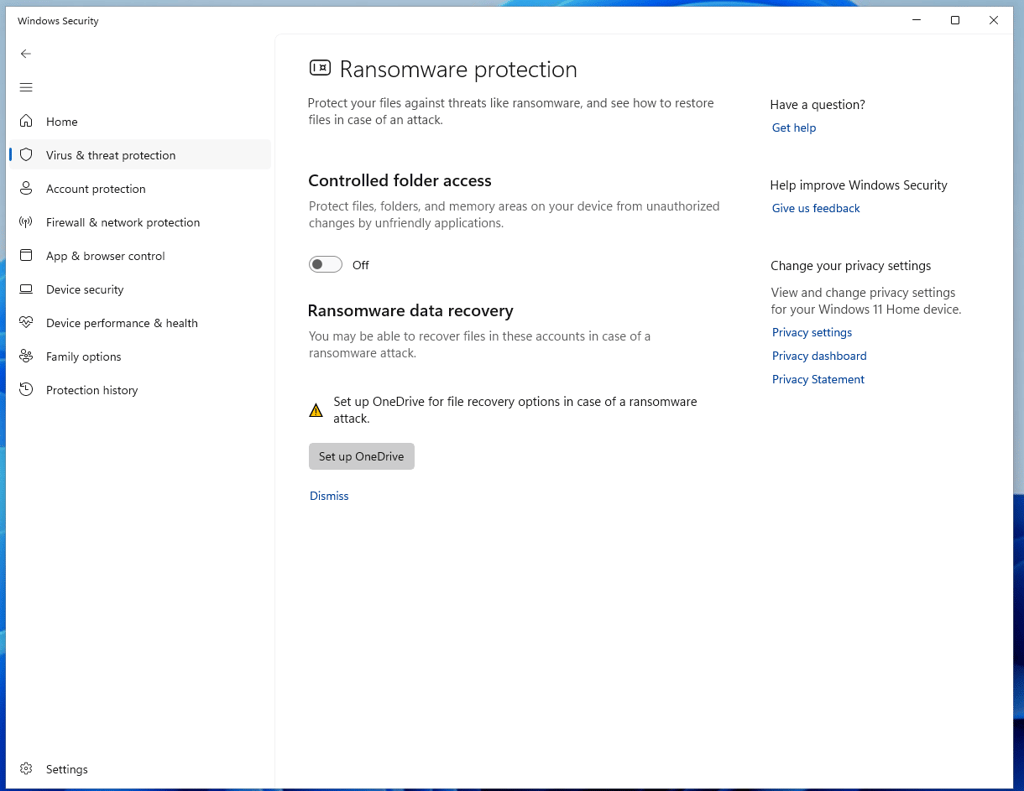
Task: Click the Have a question? heading
Action: pos(818,105)
